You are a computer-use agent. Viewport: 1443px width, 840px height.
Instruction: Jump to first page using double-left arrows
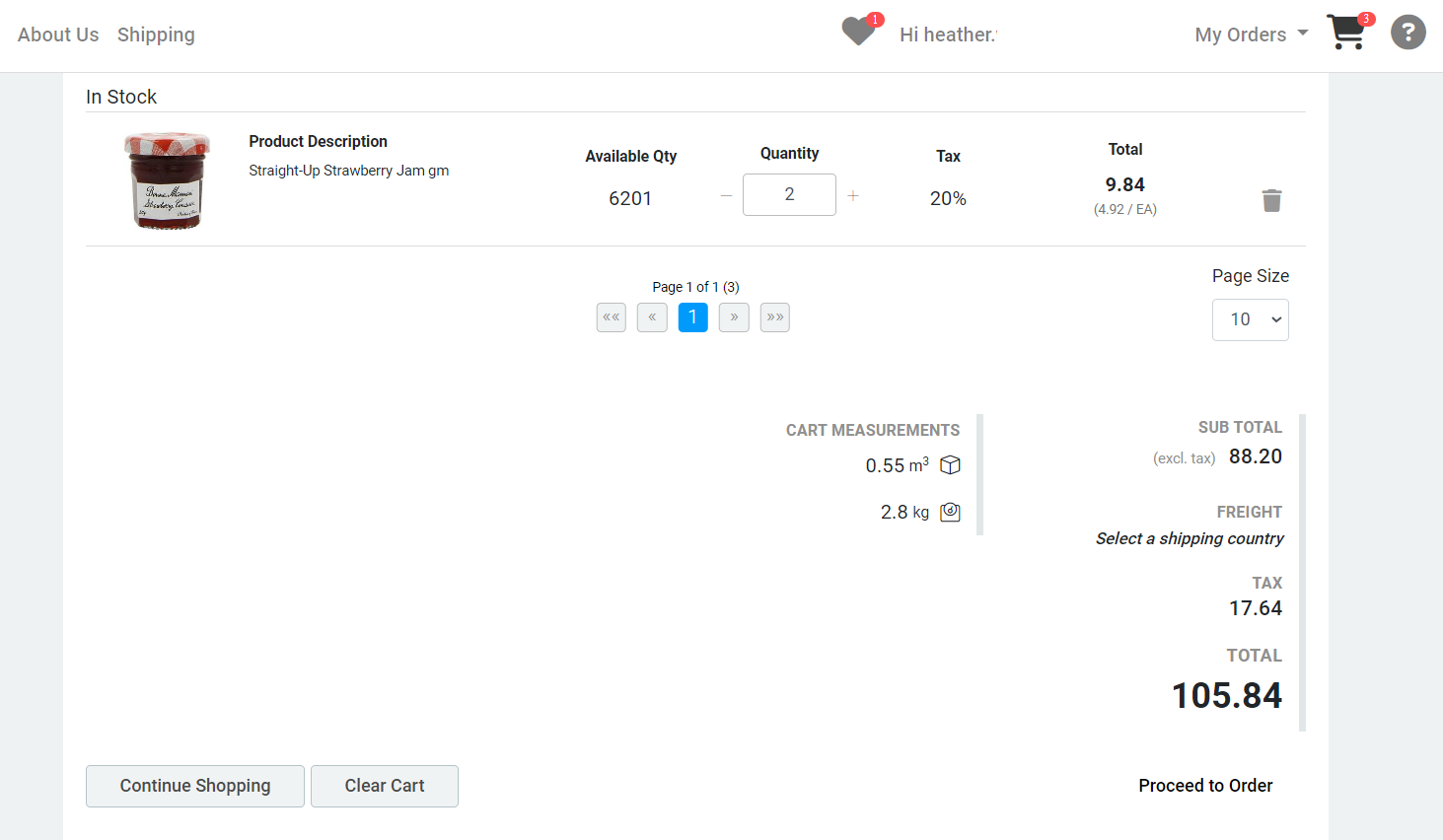tap(611, 317)
